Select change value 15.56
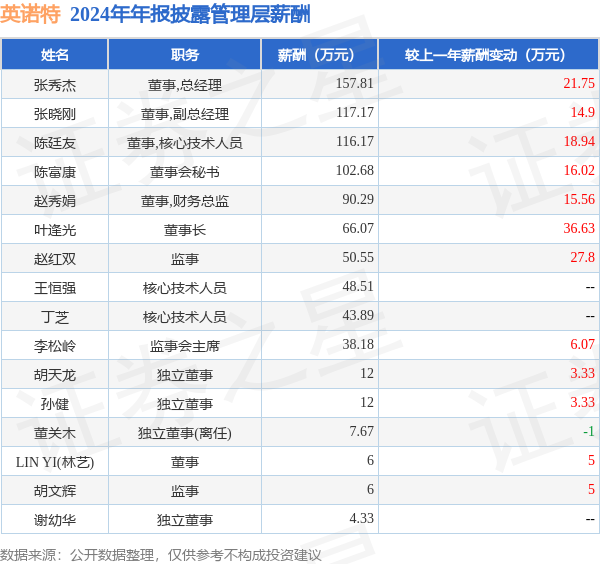 coord(579,199)
